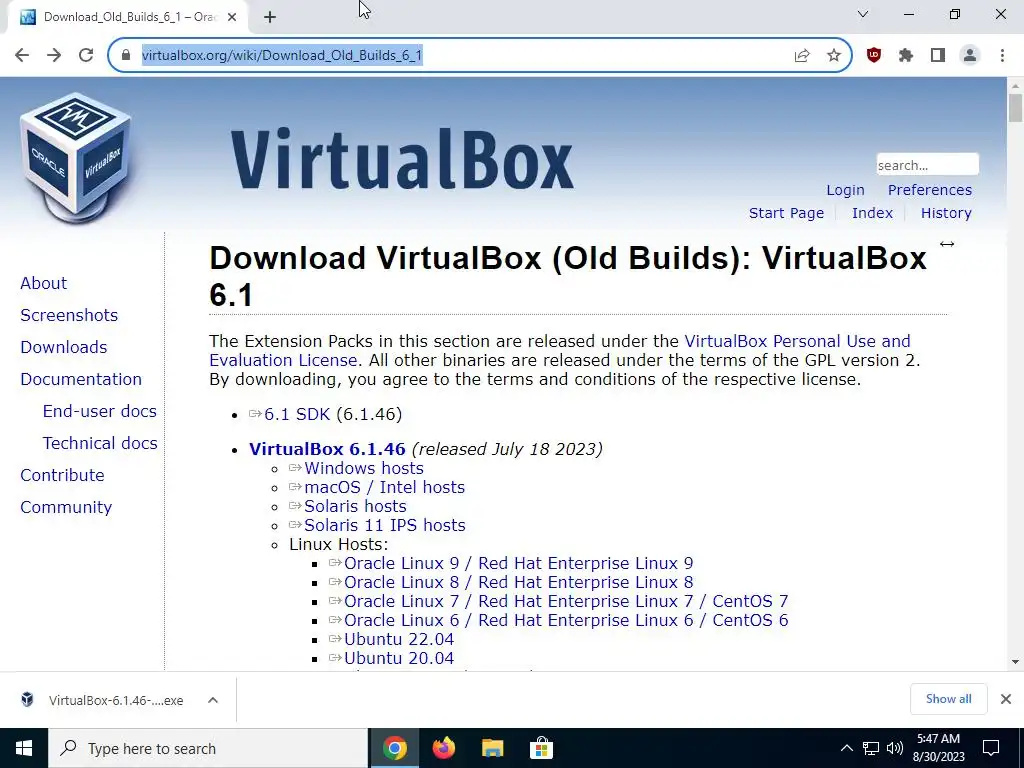Image resolution: width=1024 pixels, height=768 pixels.
Task: Download Ubuntu 22.04 package
Action: click(399, 639)
